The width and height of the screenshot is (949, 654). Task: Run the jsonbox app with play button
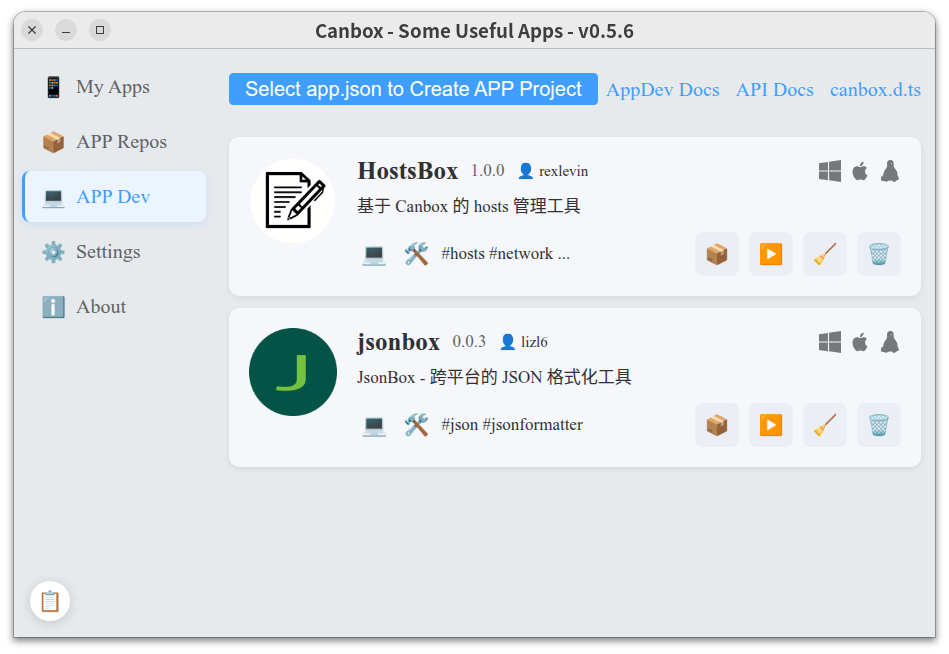770,425
